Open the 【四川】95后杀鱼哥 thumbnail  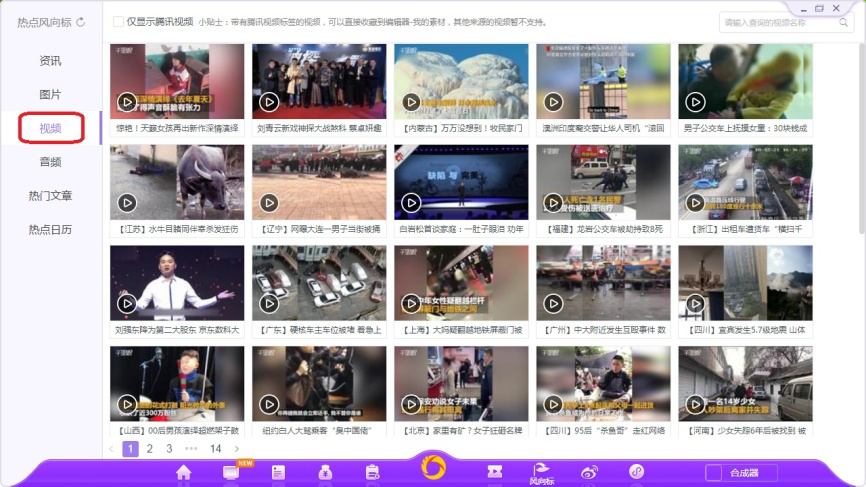click(x=603, y=384)
